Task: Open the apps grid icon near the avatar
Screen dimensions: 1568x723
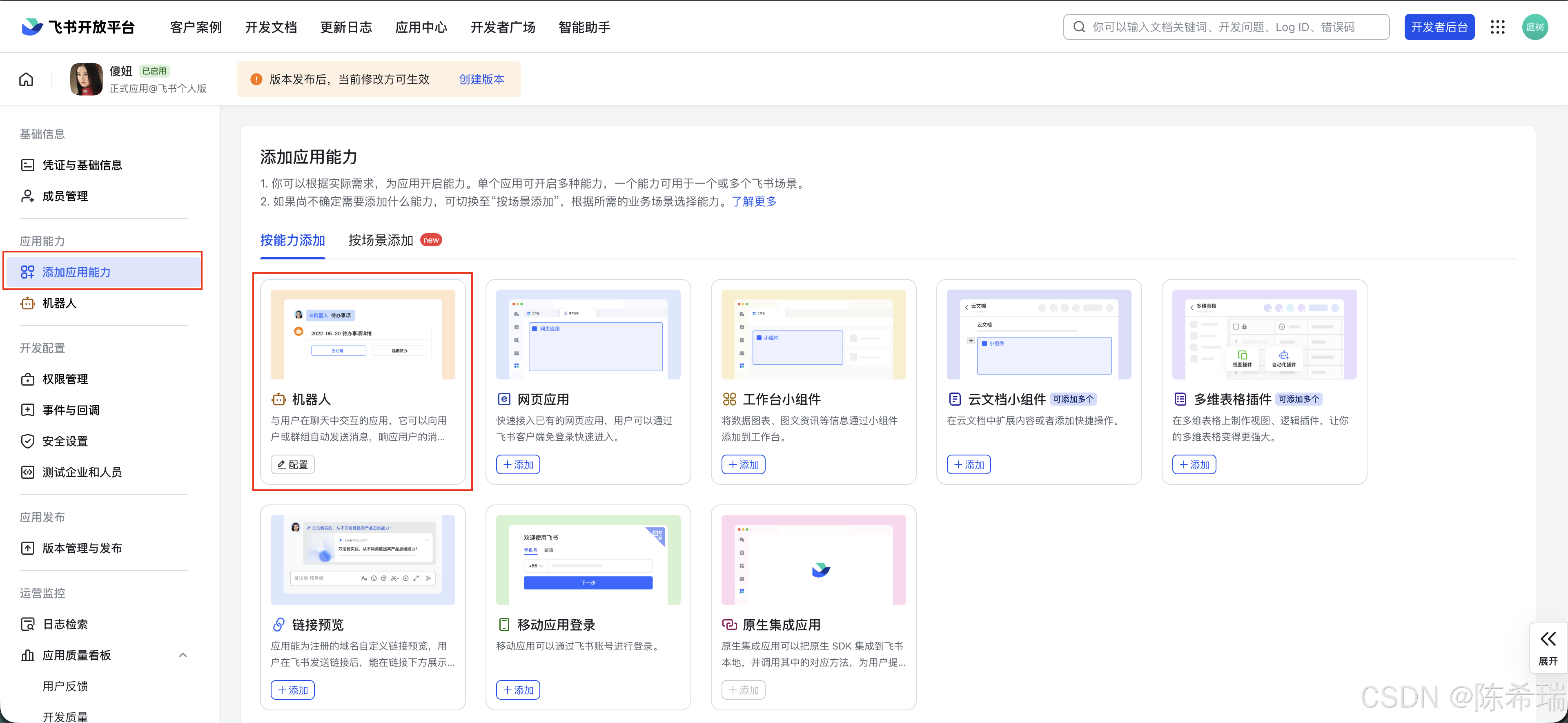Action: pyautogui.click(x=1498, y=27)
